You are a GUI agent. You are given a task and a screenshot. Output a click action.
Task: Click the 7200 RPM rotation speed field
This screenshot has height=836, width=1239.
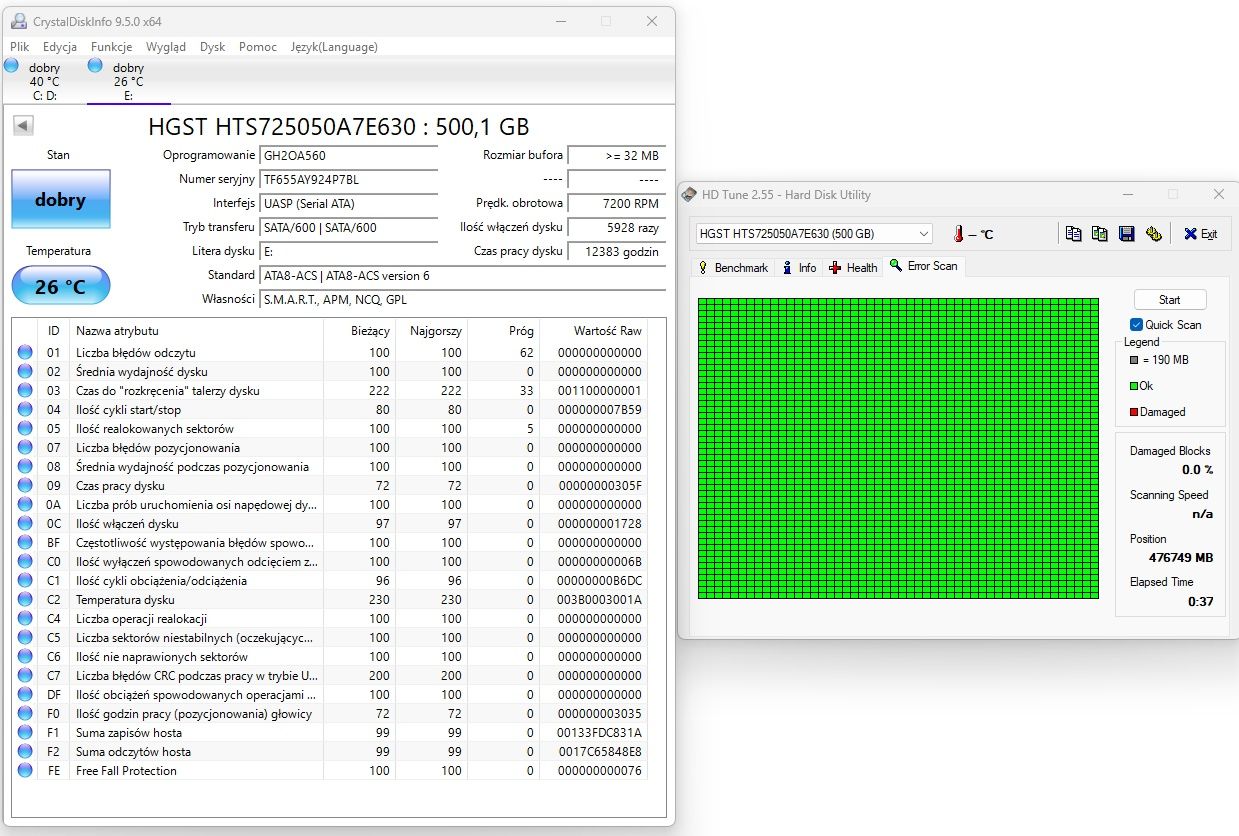coord(616,204)
